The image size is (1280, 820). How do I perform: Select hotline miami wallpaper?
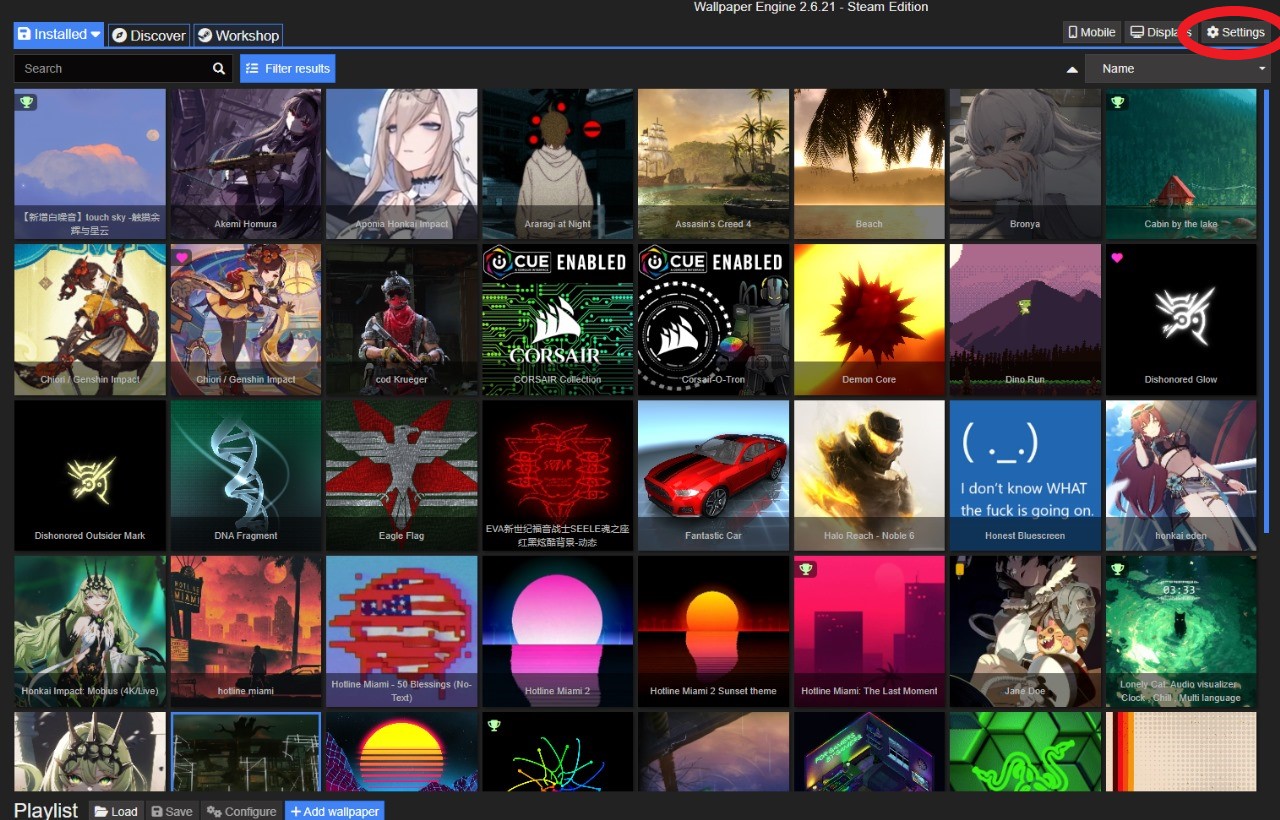point(246,632)
